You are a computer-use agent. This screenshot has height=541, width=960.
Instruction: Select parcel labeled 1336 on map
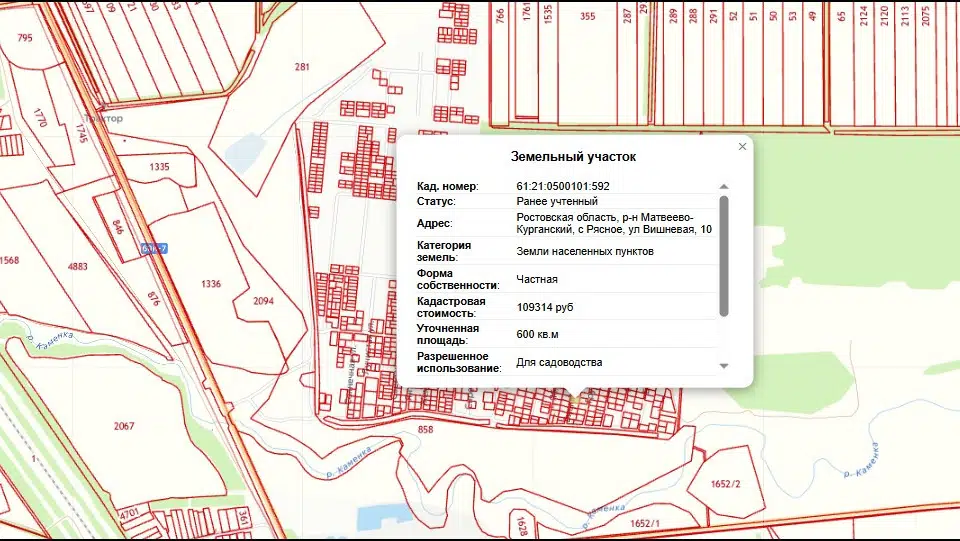210,284
